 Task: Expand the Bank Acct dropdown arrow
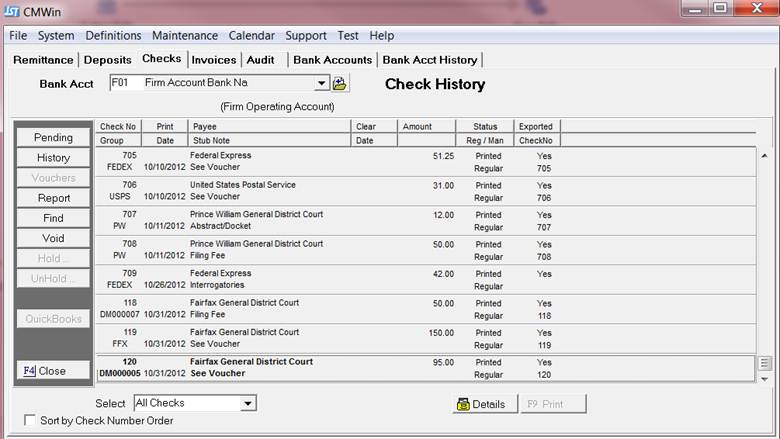pyautogui.click(x=321, y=84)
